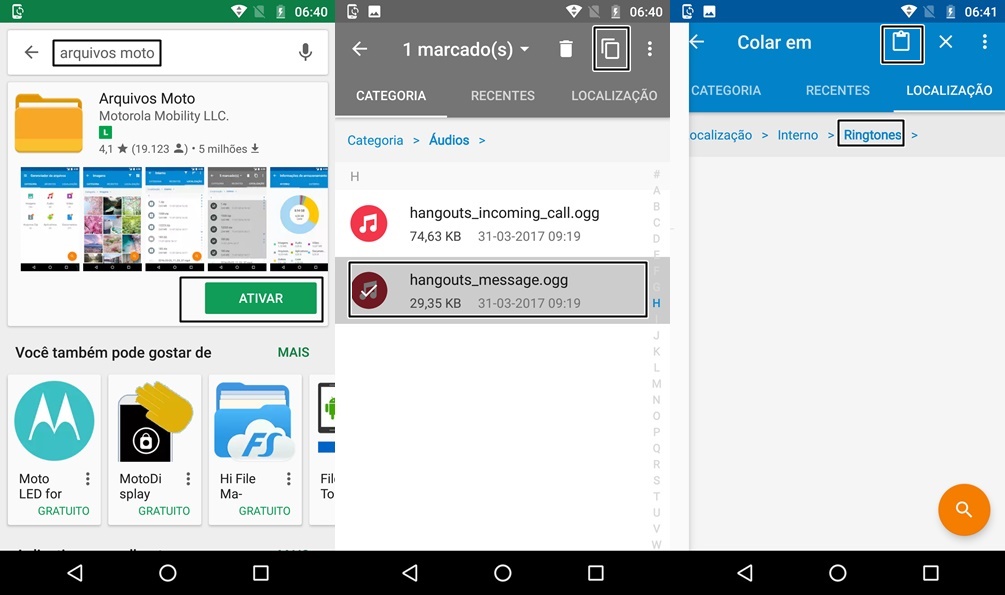Tap the orange search floating button
Screen dimensions: 1005x595
964,510
